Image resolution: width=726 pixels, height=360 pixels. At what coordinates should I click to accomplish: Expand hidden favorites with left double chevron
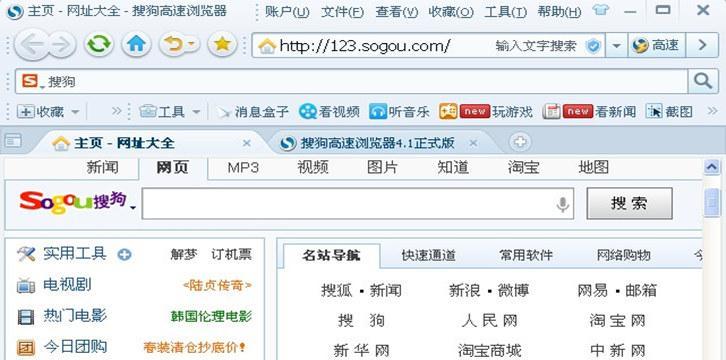pos(116,111)
